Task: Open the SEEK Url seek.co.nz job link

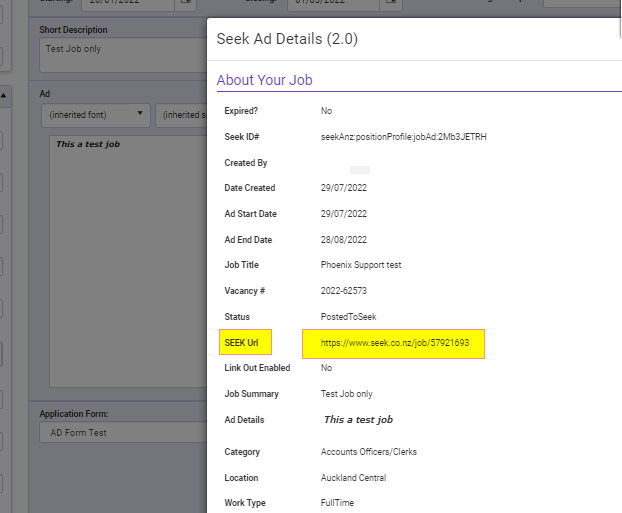Action: click(395, 343)
